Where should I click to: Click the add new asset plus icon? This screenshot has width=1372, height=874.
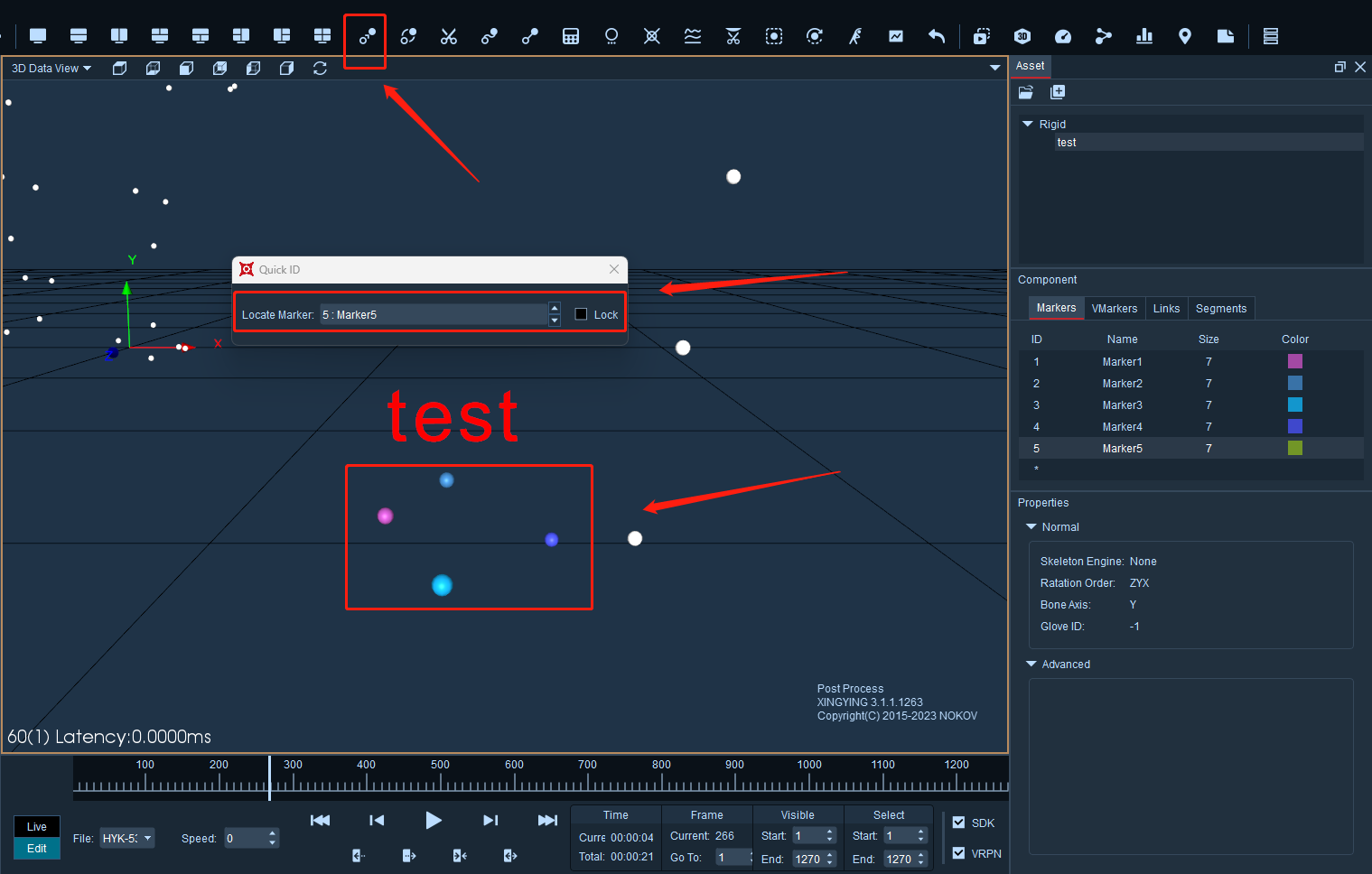coord(1058,92)
